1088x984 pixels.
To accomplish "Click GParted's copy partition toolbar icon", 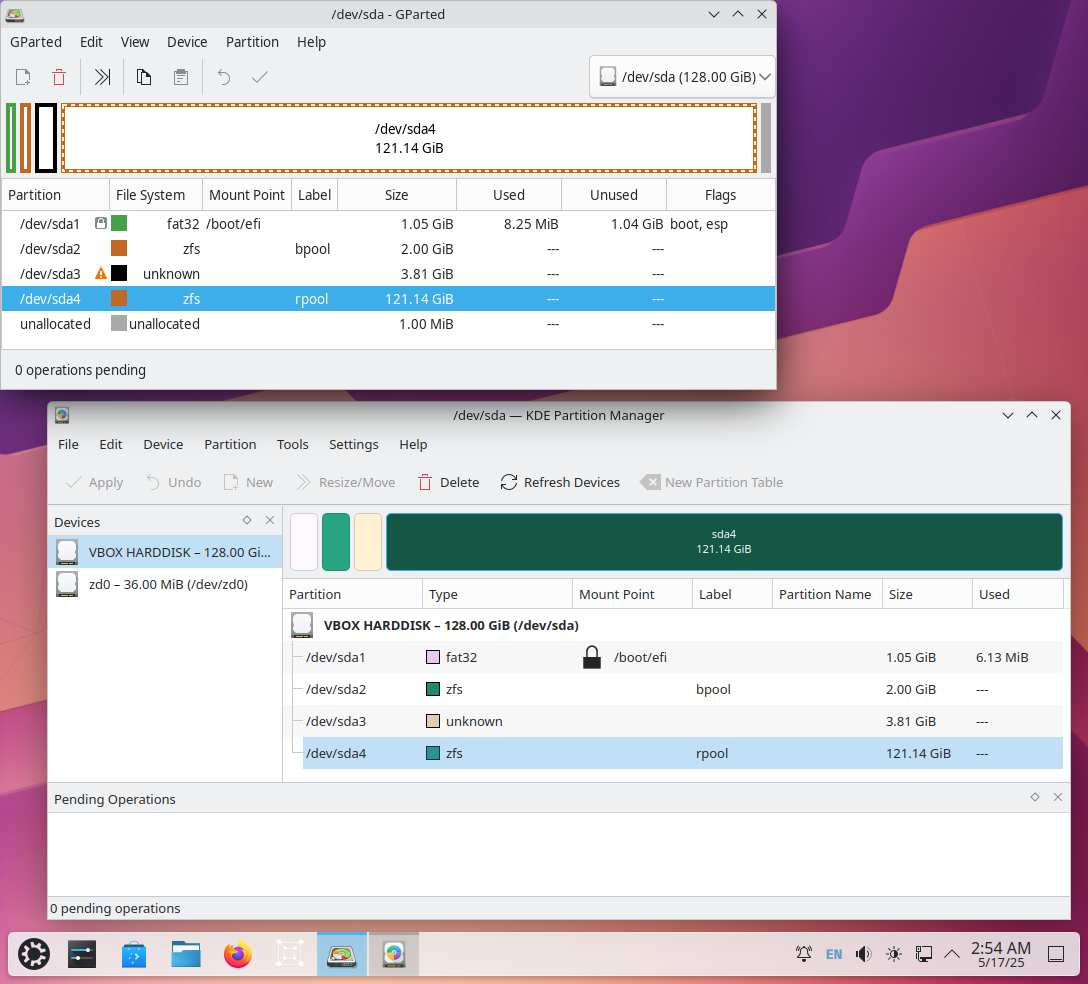I will tap(144, 77).
